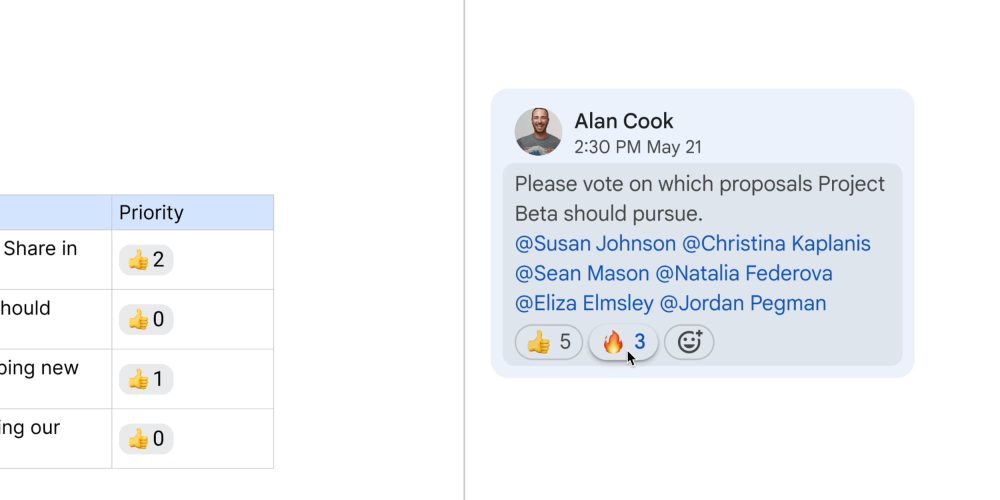Click Alan Cook's profile avatar
Screen dimensions: 1000x500
538,132
